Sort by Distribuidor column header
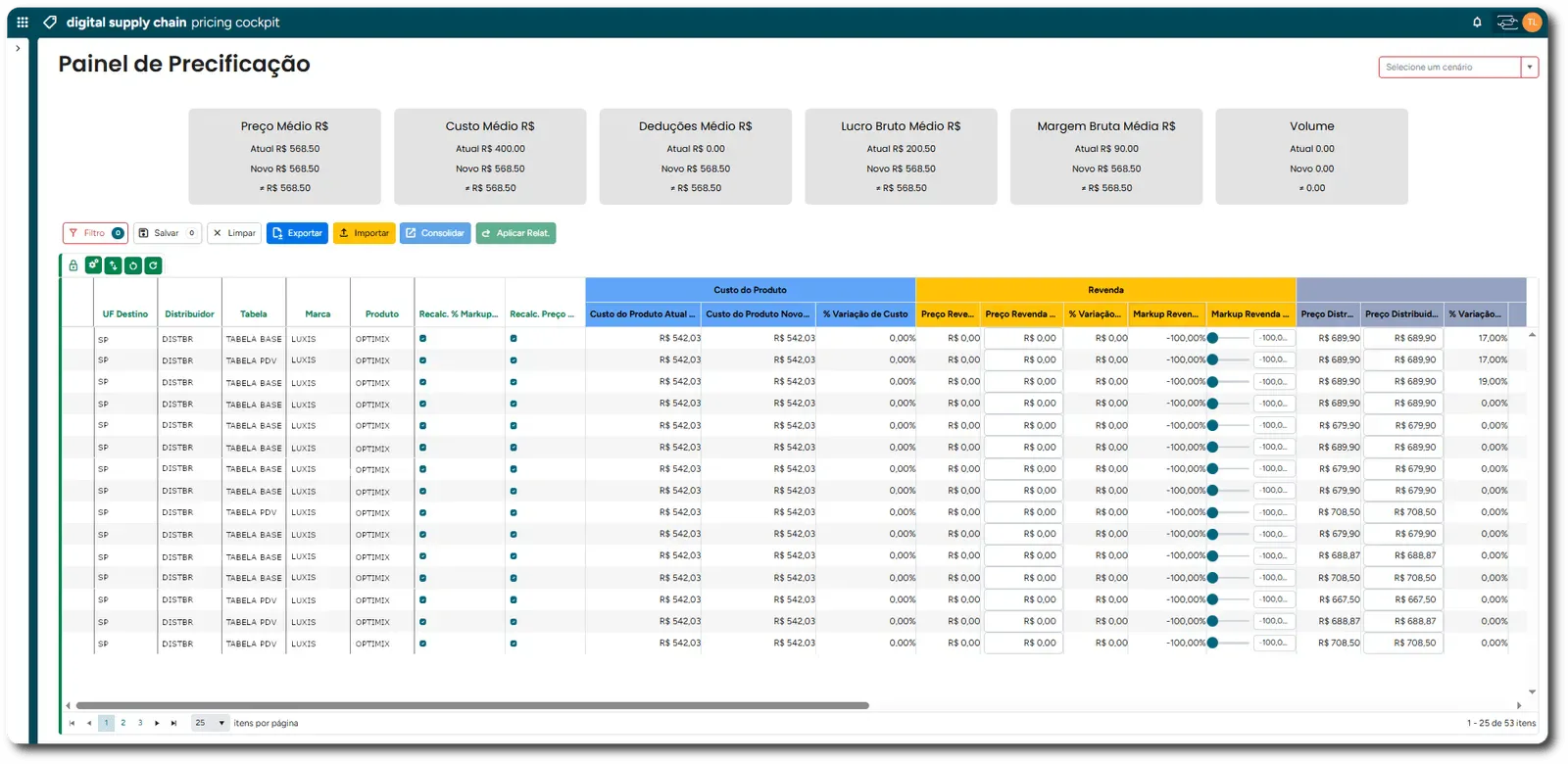 pos(189,314)
